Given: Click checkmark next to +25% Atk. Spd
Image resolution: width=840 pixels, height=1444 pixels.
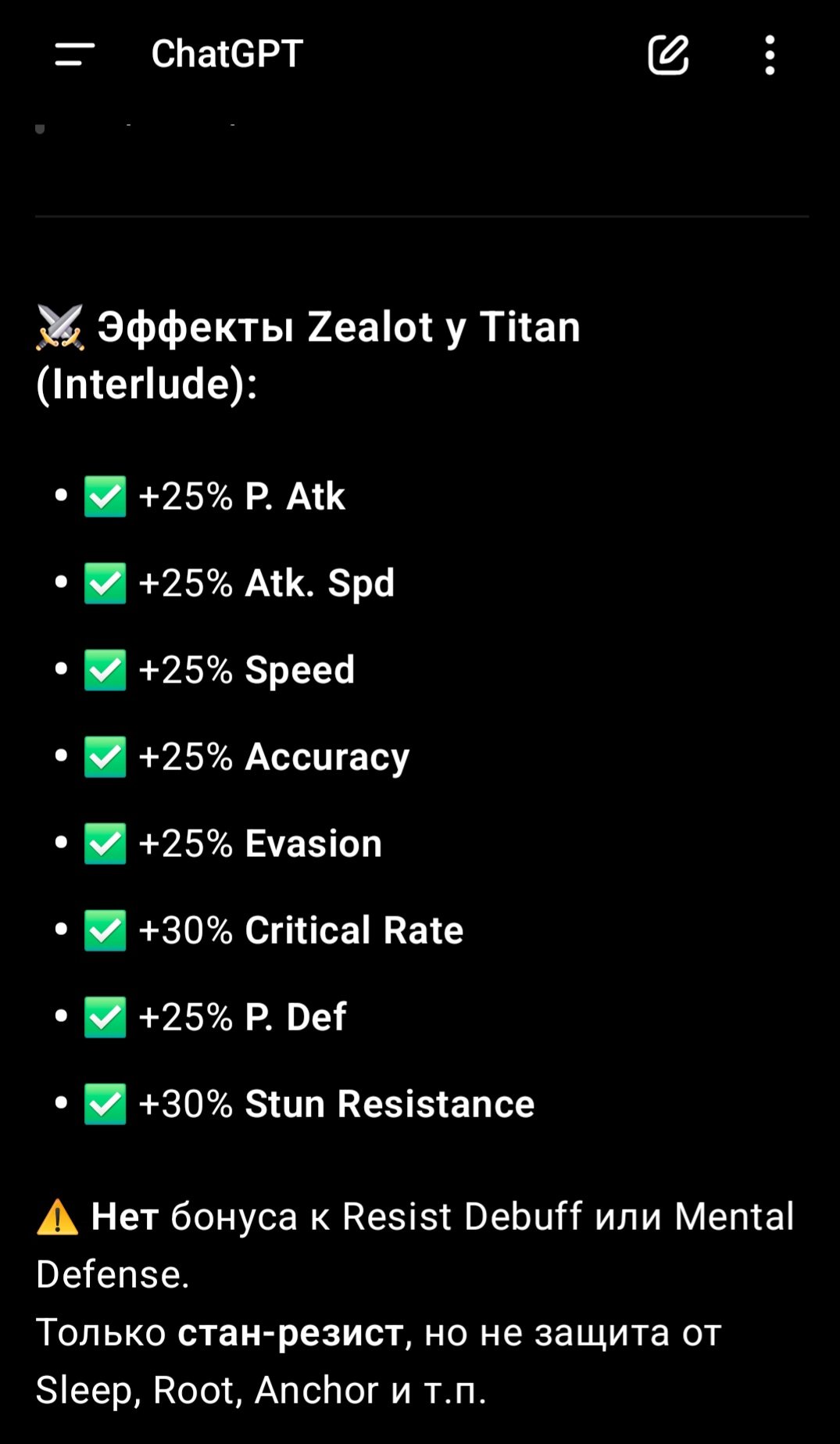Looking at the screenshot, I should pos(105,584).
